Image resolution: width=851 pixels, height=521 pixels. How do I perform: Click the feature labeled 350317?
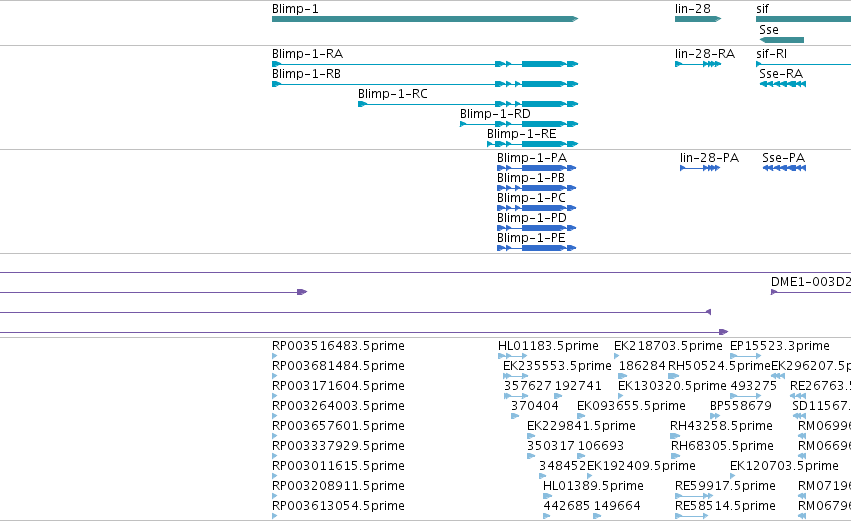(x=551, y=446)
